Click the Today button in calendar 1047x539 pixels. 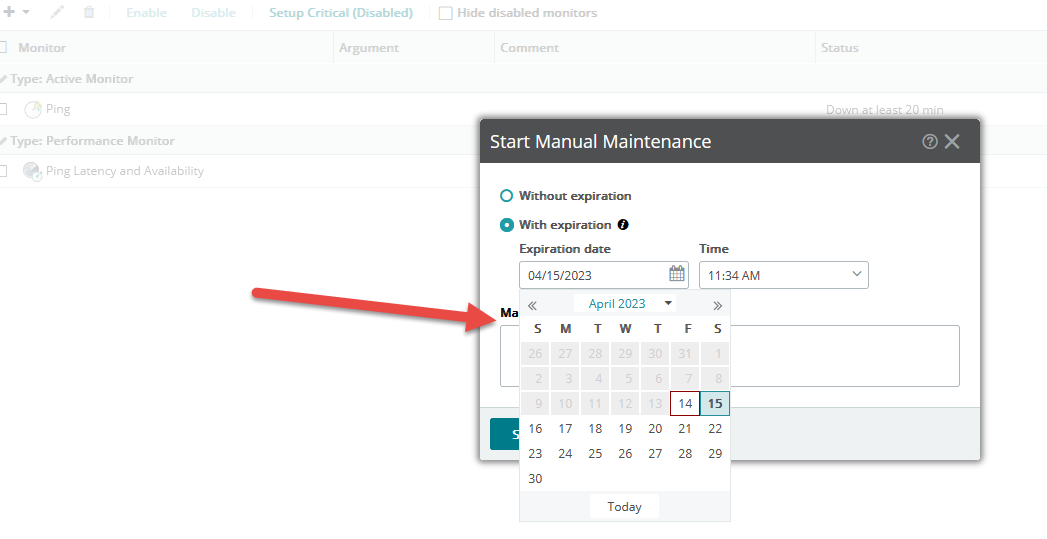point(624,506)
